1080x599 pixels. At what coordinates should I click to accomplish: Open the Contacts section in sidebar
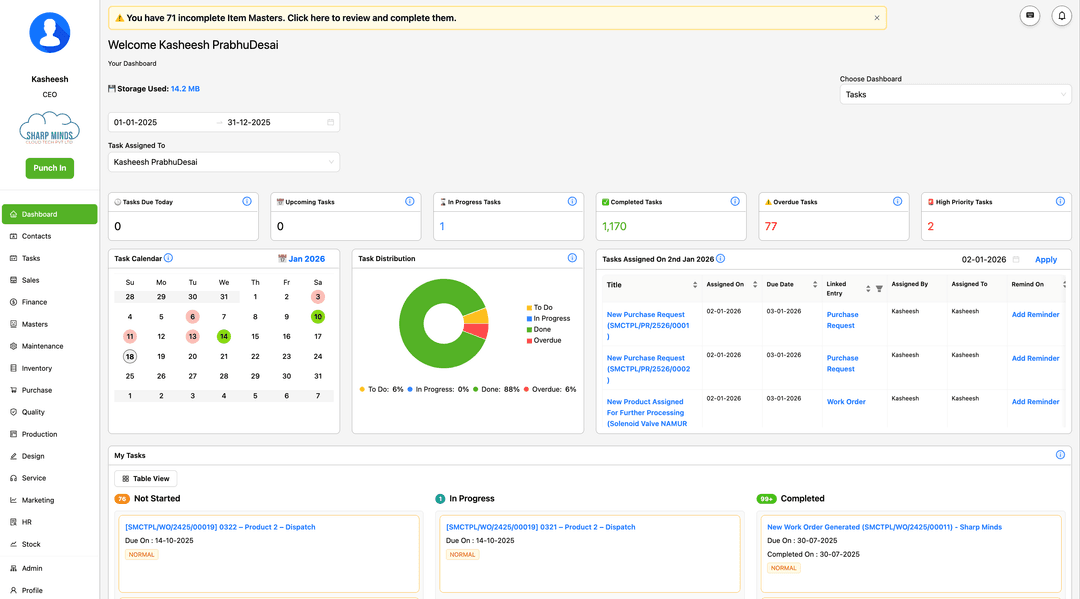point(36,235)
